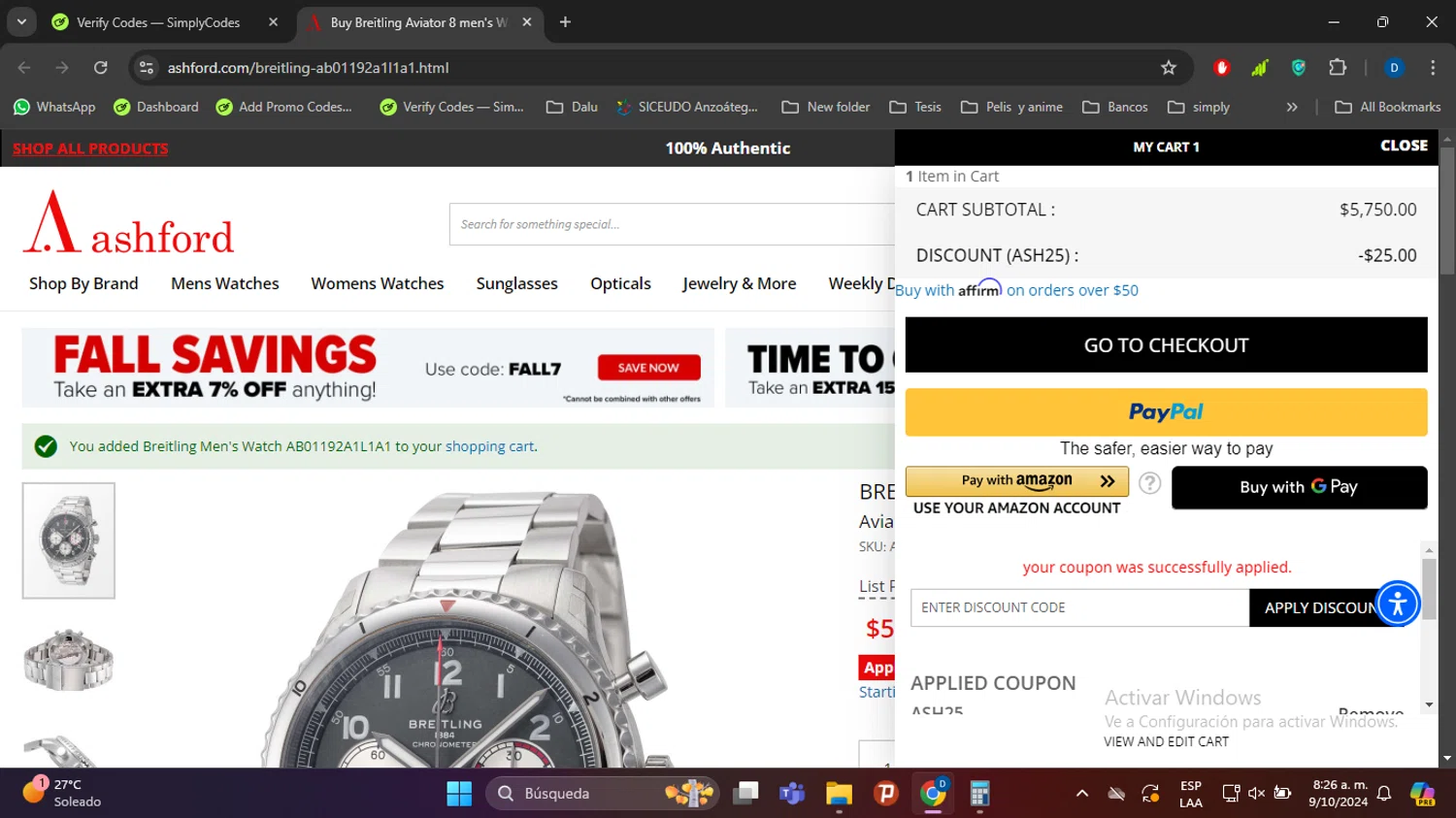
Task: Open Shop By Brand menu
Action: 83,283
